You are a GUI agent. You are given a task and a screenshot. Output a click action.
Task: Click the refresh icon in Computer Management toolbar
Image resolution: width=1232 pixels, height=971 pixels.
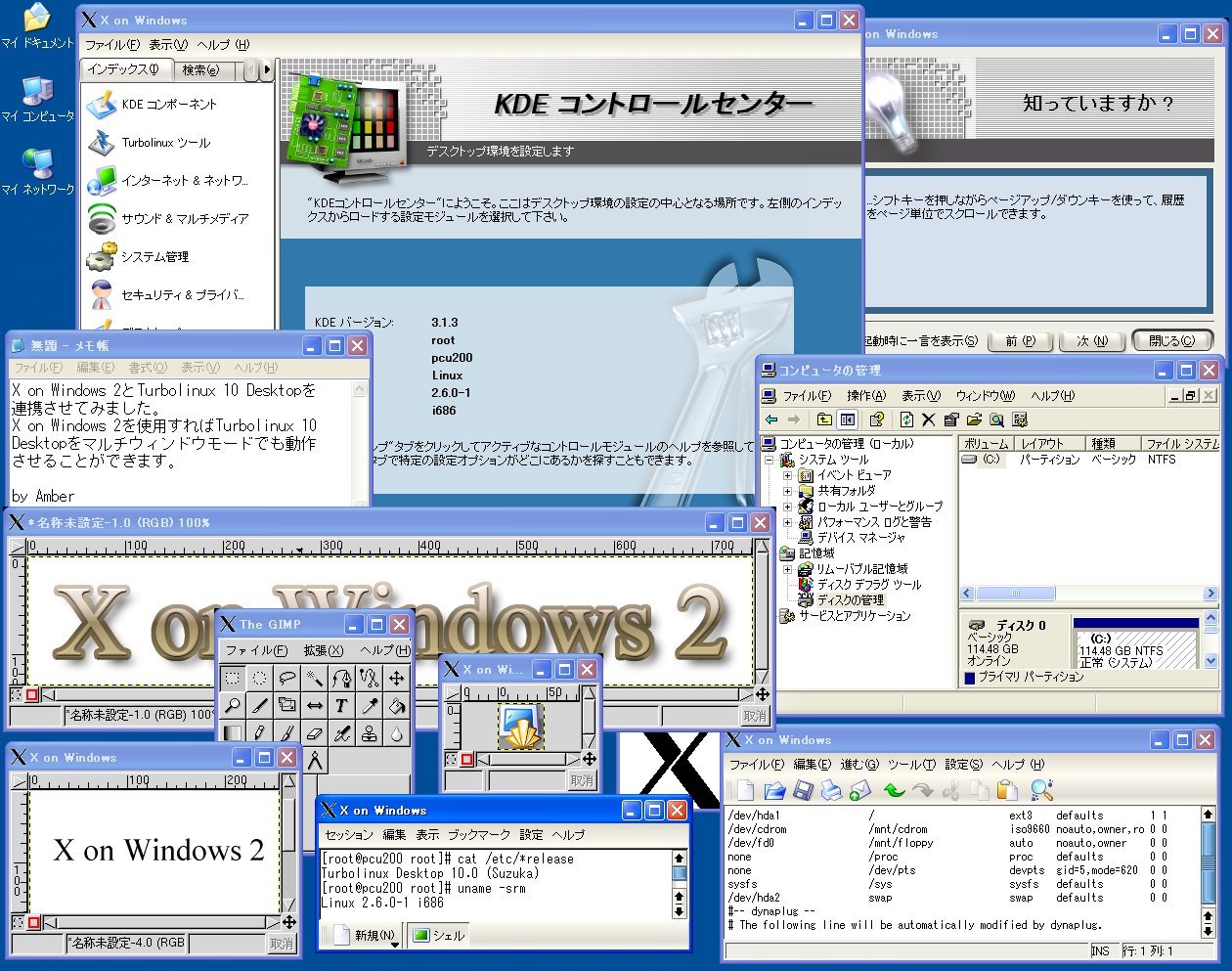[906, 419]
